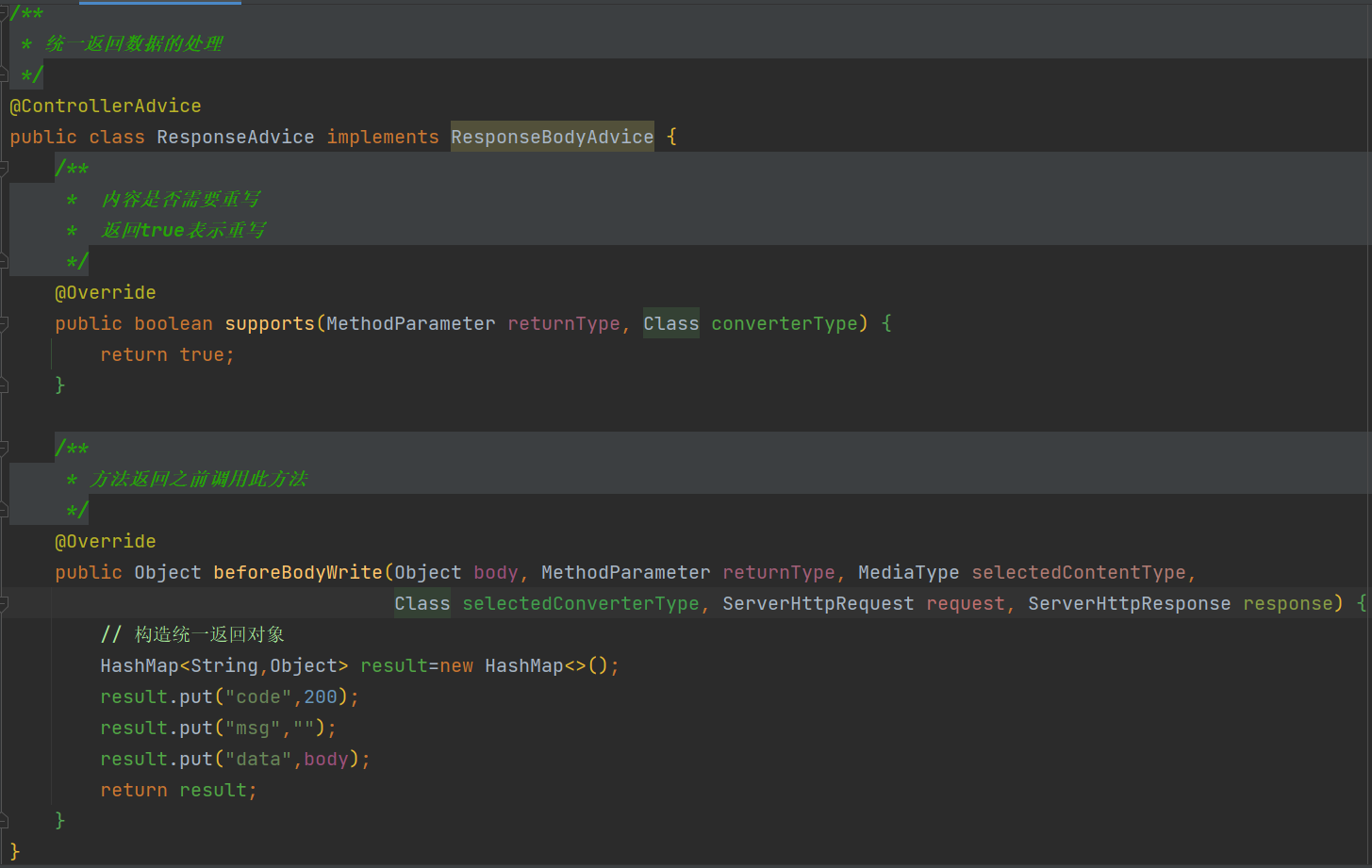Click 'HashMap<String,Object>' declaration type
1372x868 pixels.
pos(224,665)
